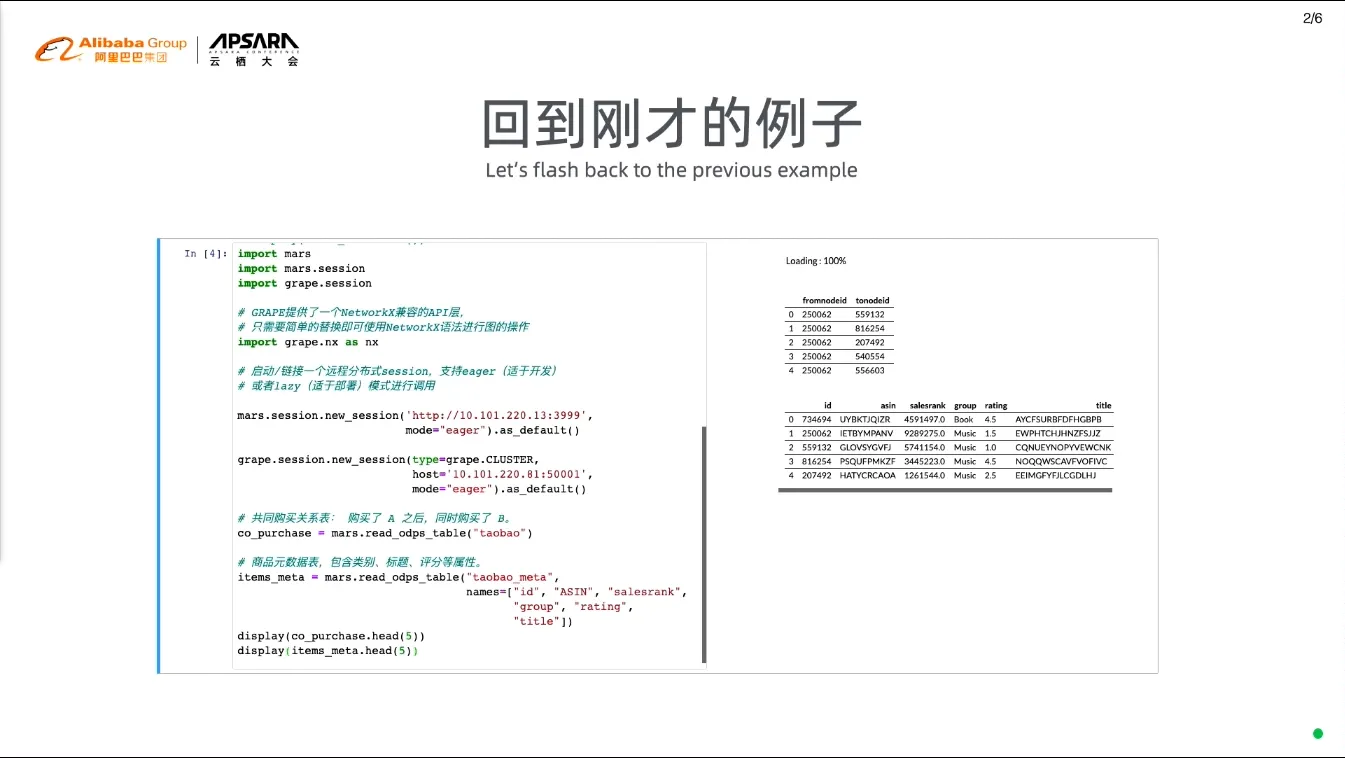Click the co_purchase read_odps_table("taobao") line
Screen dimensions: 1345x758
pos(385,533)
